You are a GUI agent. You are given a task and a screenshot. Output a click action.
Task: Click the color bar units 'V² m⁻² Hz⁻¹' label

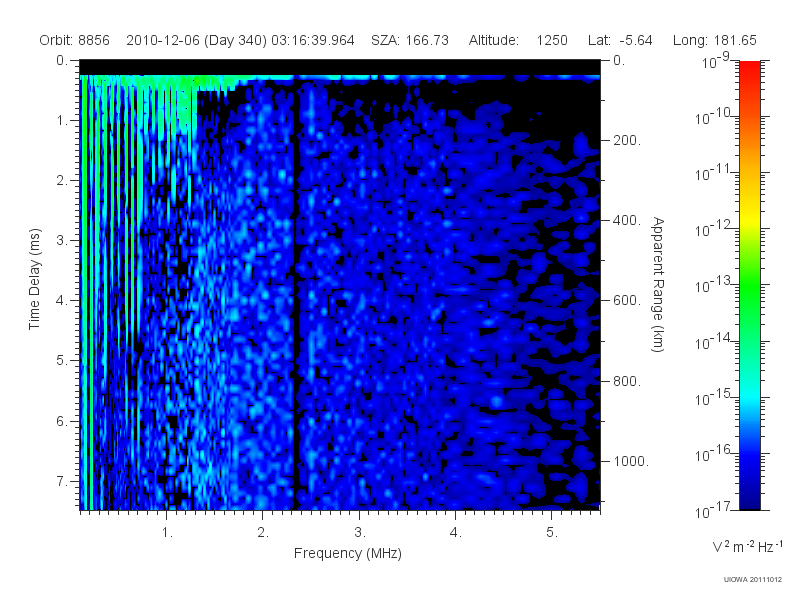tap(747, 546)
